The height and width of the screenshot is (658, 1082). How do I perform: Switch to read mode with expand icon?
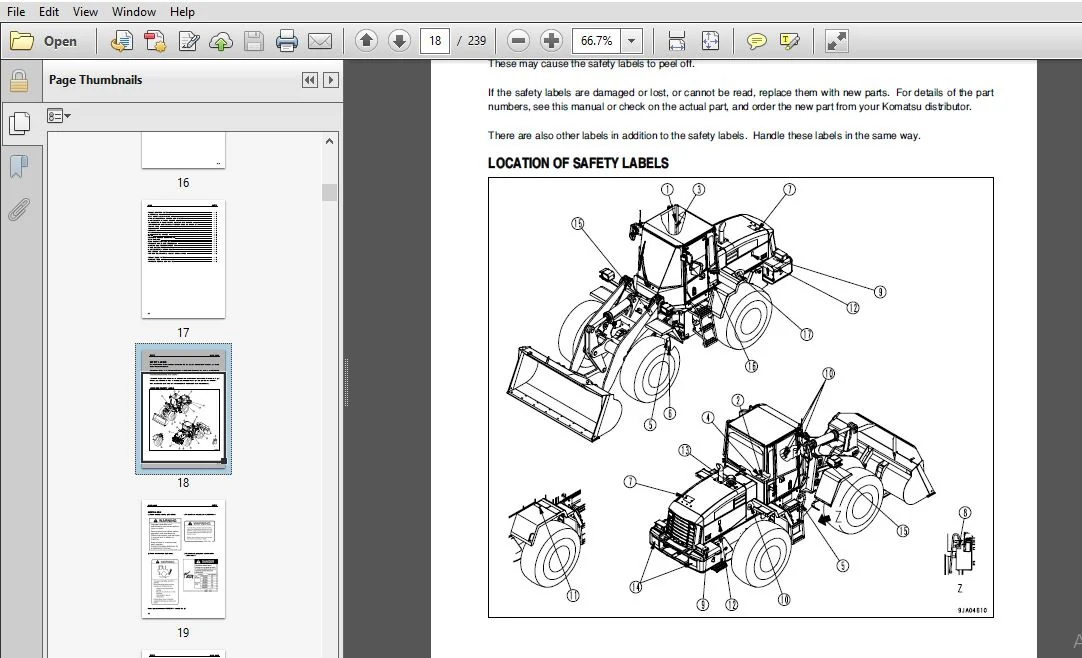(x=836, y=41)
